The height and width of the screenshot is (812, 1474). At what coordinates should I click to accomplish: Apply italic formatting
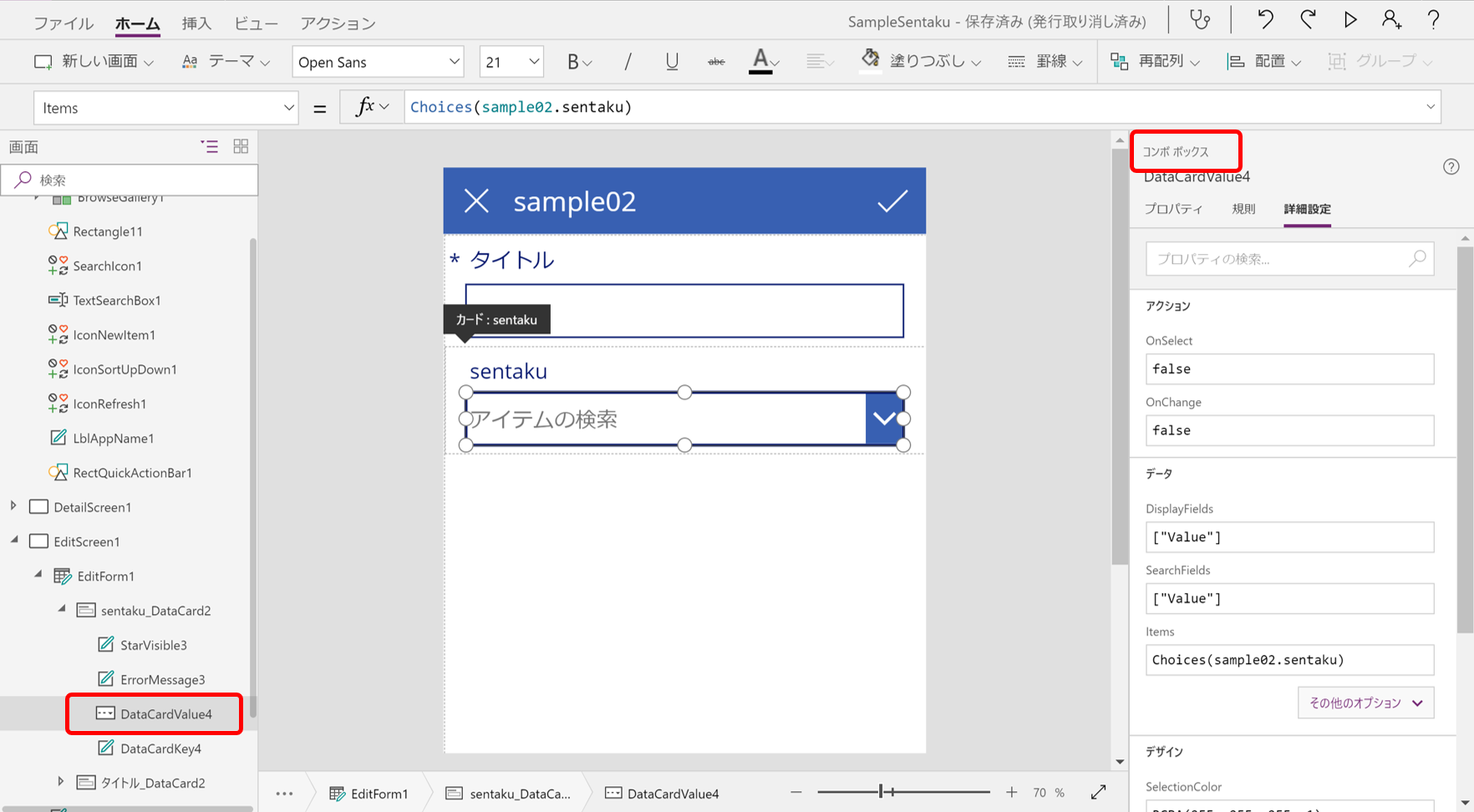(x=628, y=61)
